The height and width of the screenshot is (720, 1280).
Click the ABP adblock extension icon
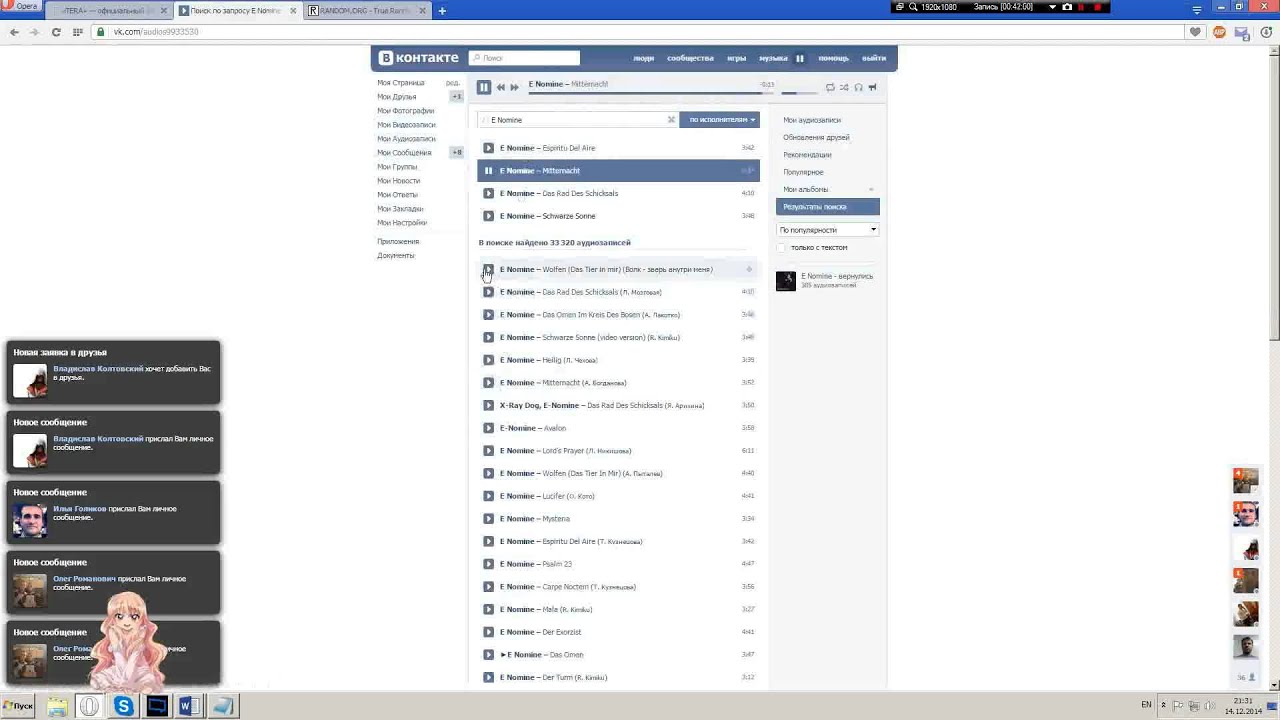1219,32
